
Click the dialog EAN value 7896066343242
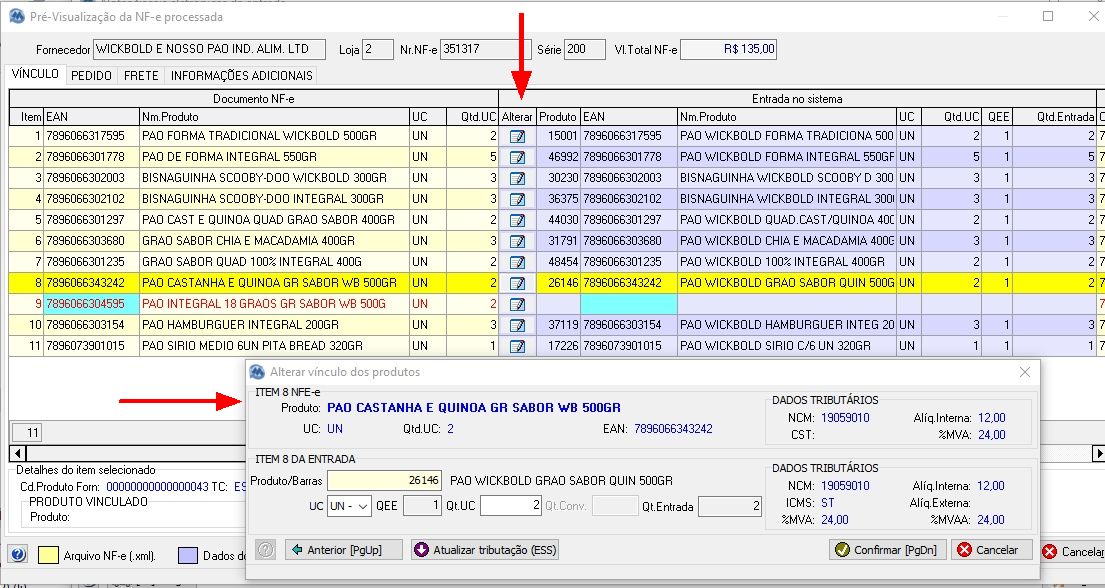[673, 429]
